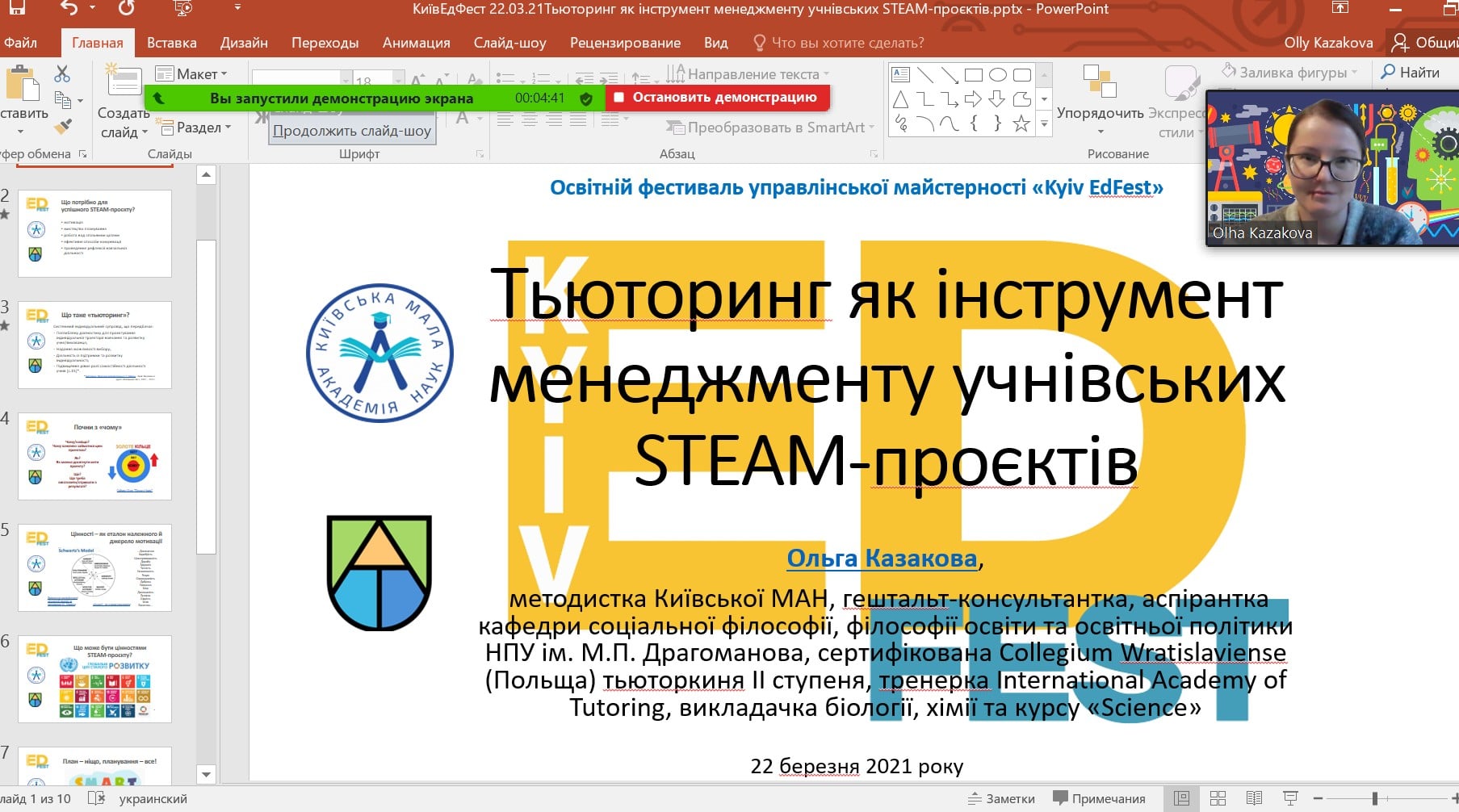Click the Redo icon in title bar
The width and height of the screenshot is (1459, 812).
coord(126,9)
